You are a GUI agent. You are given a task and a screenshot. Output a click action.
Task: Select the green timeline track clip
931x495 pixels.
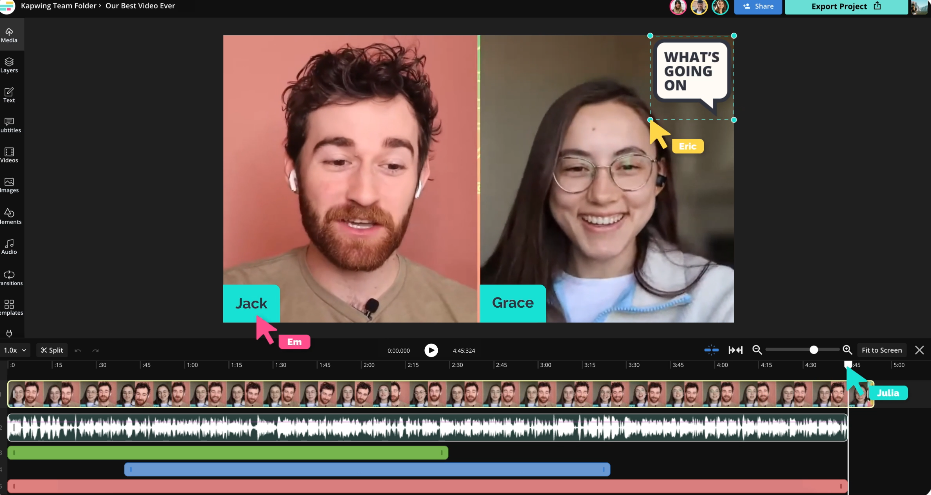(x=227, y=453)
